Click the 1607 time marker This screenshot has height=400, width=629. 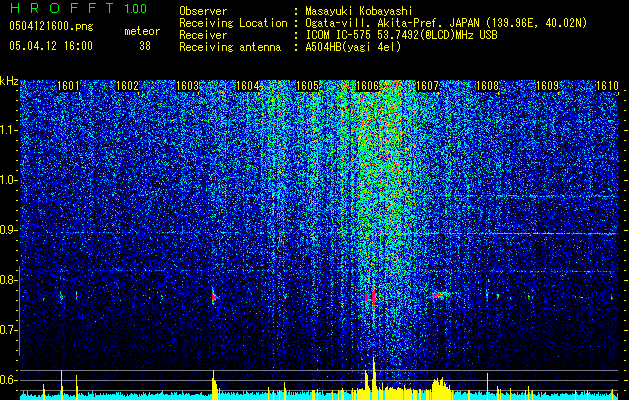428,86
